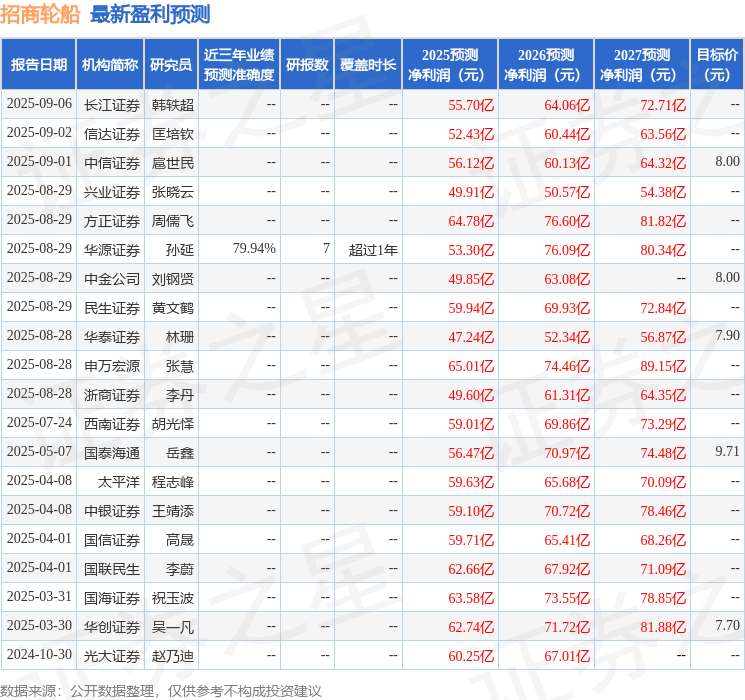Viewport: 745px width, 700px height.
Task: Select the 覆盖时长 column header
Action: (x=368, y=65)
